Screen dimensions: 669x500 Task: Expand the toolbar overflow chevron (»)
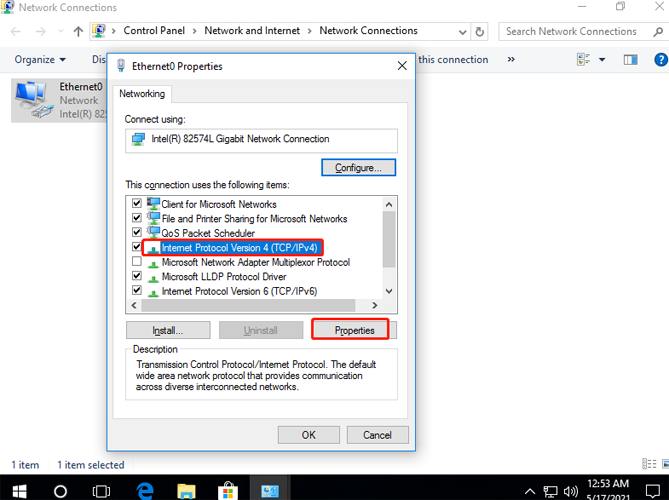click(511, 59)
